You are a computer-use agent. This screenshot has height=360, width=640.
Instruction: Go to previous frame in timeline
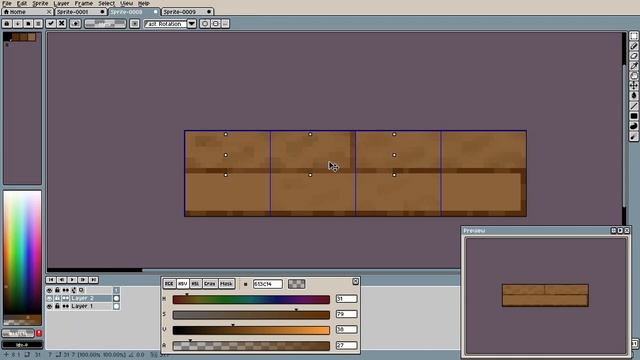pos(62,280)
